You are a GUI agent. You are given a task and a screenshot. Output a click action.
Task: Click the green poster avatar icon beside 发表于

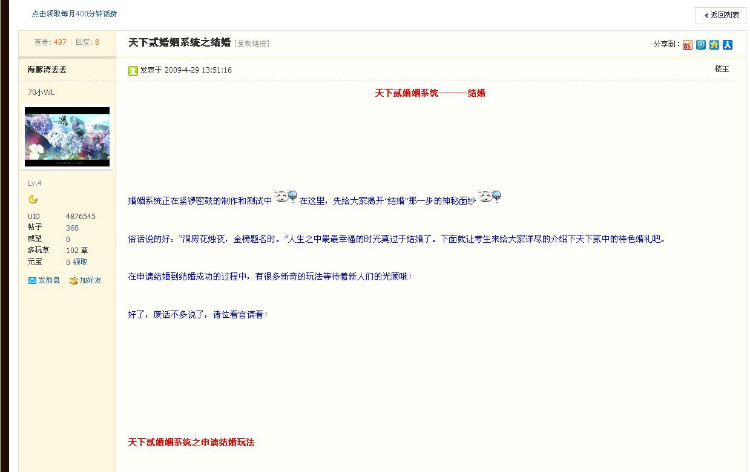133,71
